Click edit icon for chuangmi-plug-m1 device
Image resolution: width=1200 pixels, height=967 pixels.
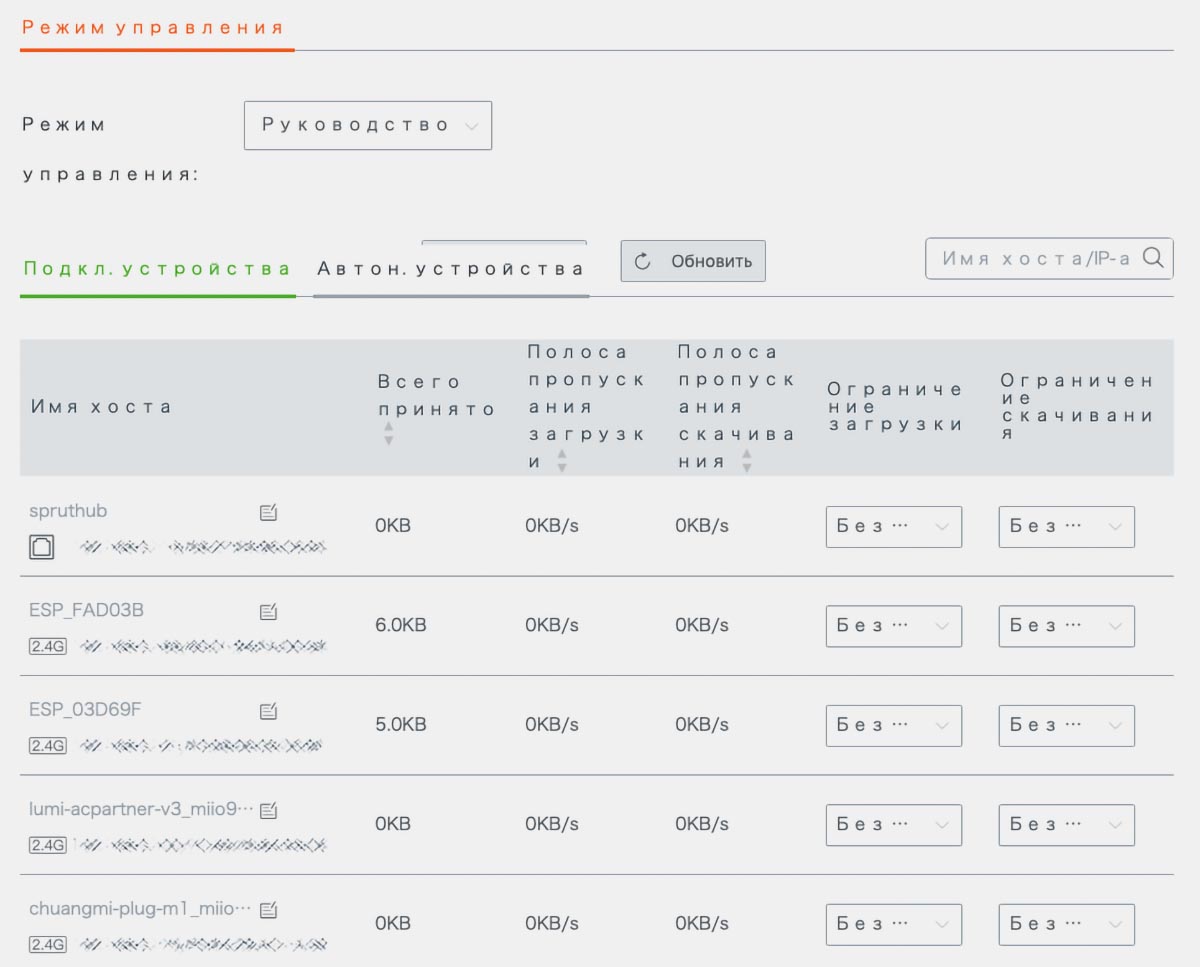268,910
